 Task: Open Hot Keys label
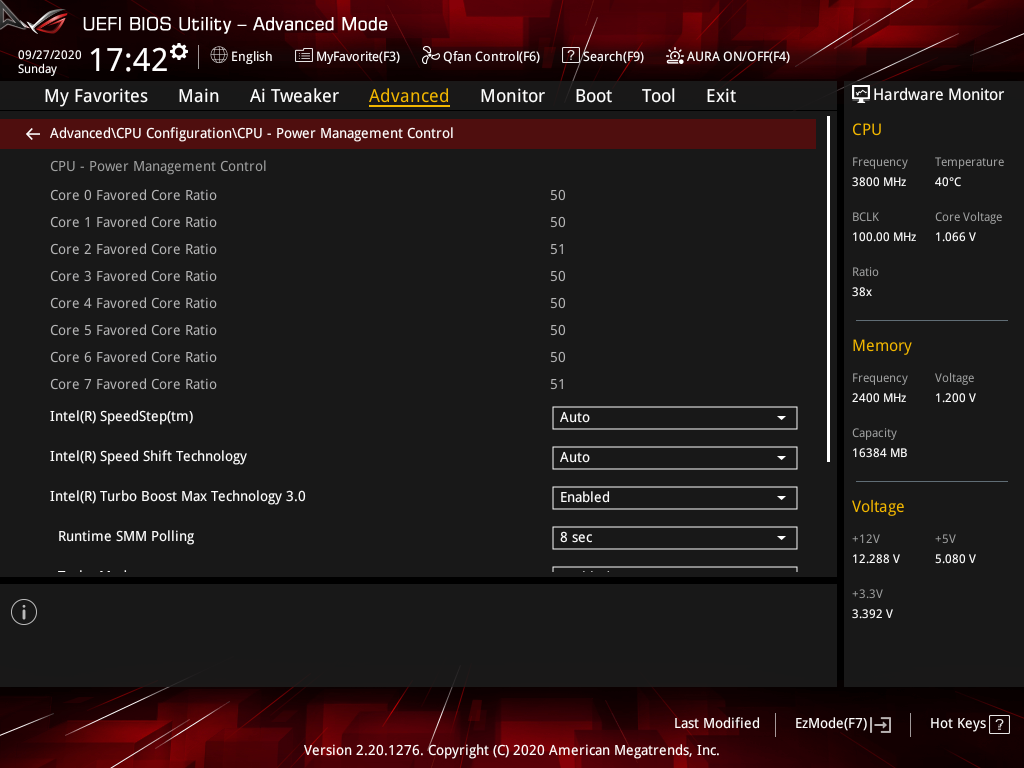(957, 724)
